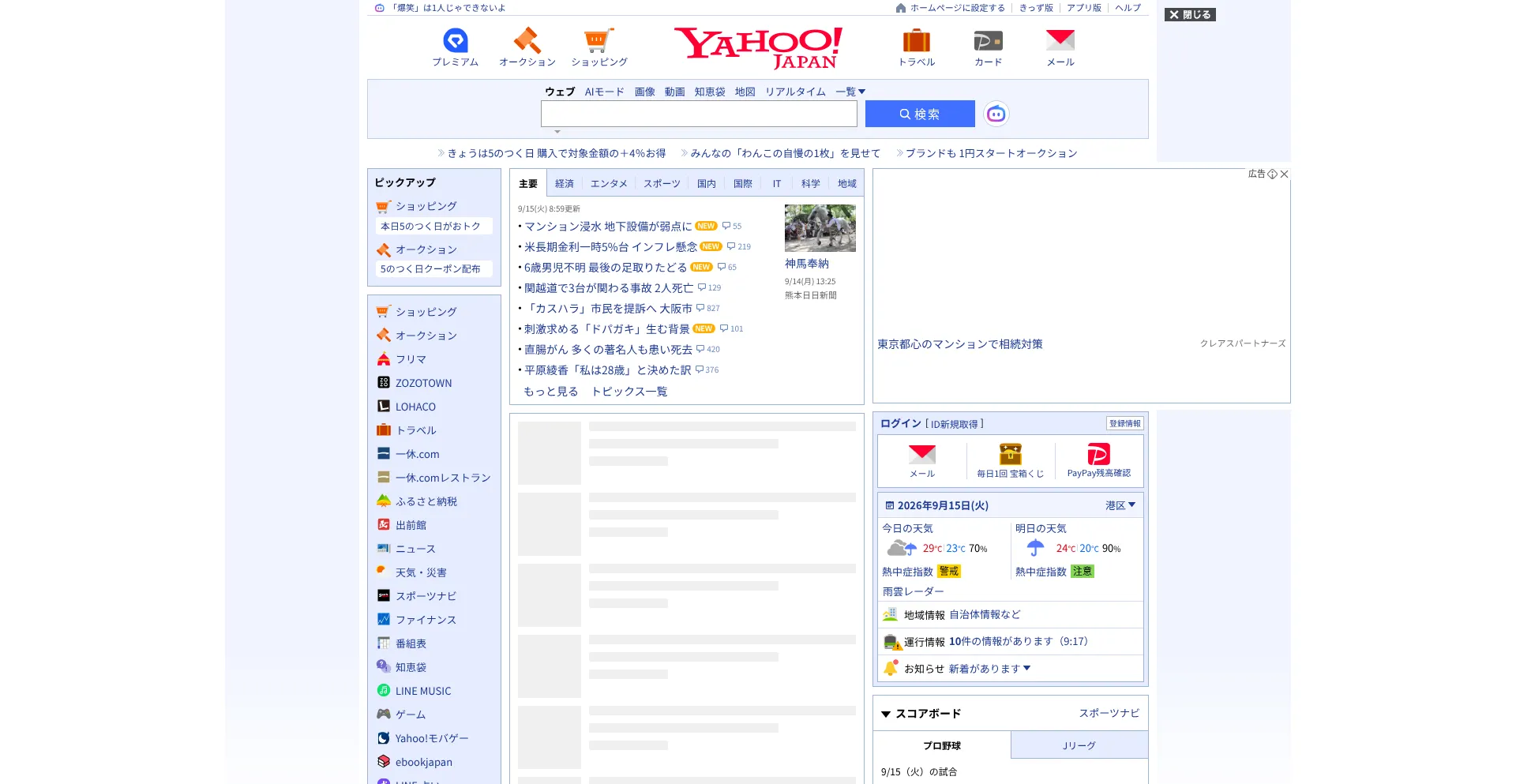
Task: Click the メール icon in the login box
Action: point(922,454)
